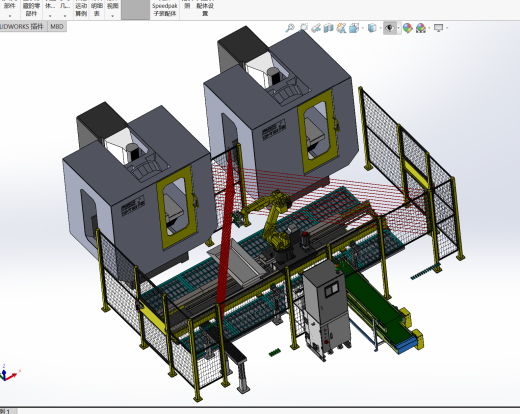The width and height of the screenshot is (520, 414).
Task: Toggle the Hide/Show Items eye button
Action: pyautogui.click(x=390, y=28)
